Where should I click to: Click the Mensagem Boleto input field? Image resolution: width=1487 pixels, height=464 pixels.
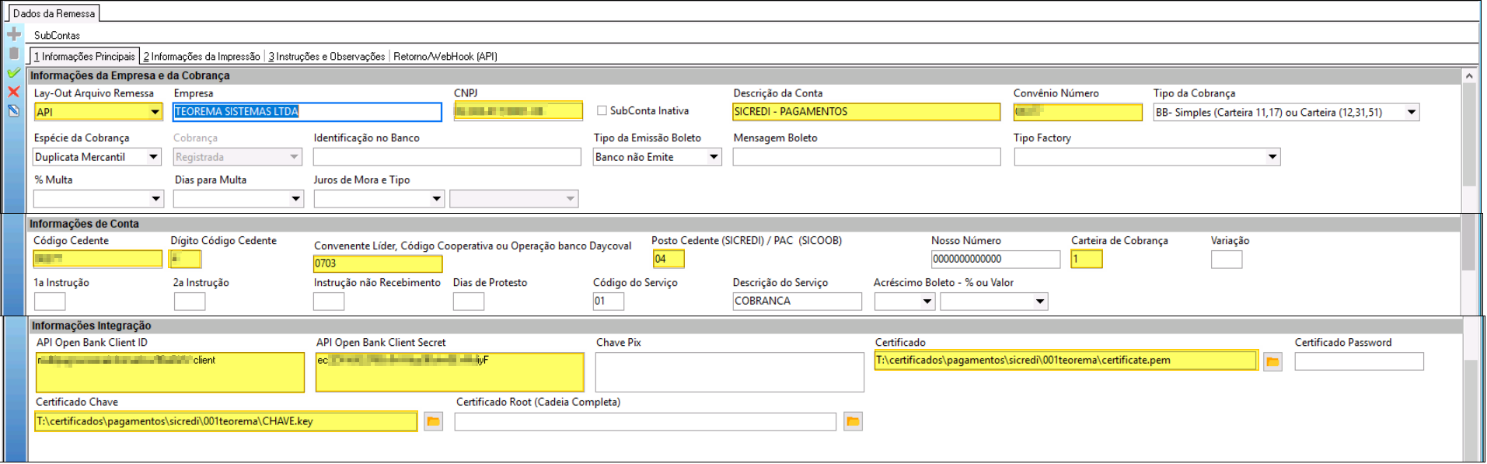tap(867, 157)
